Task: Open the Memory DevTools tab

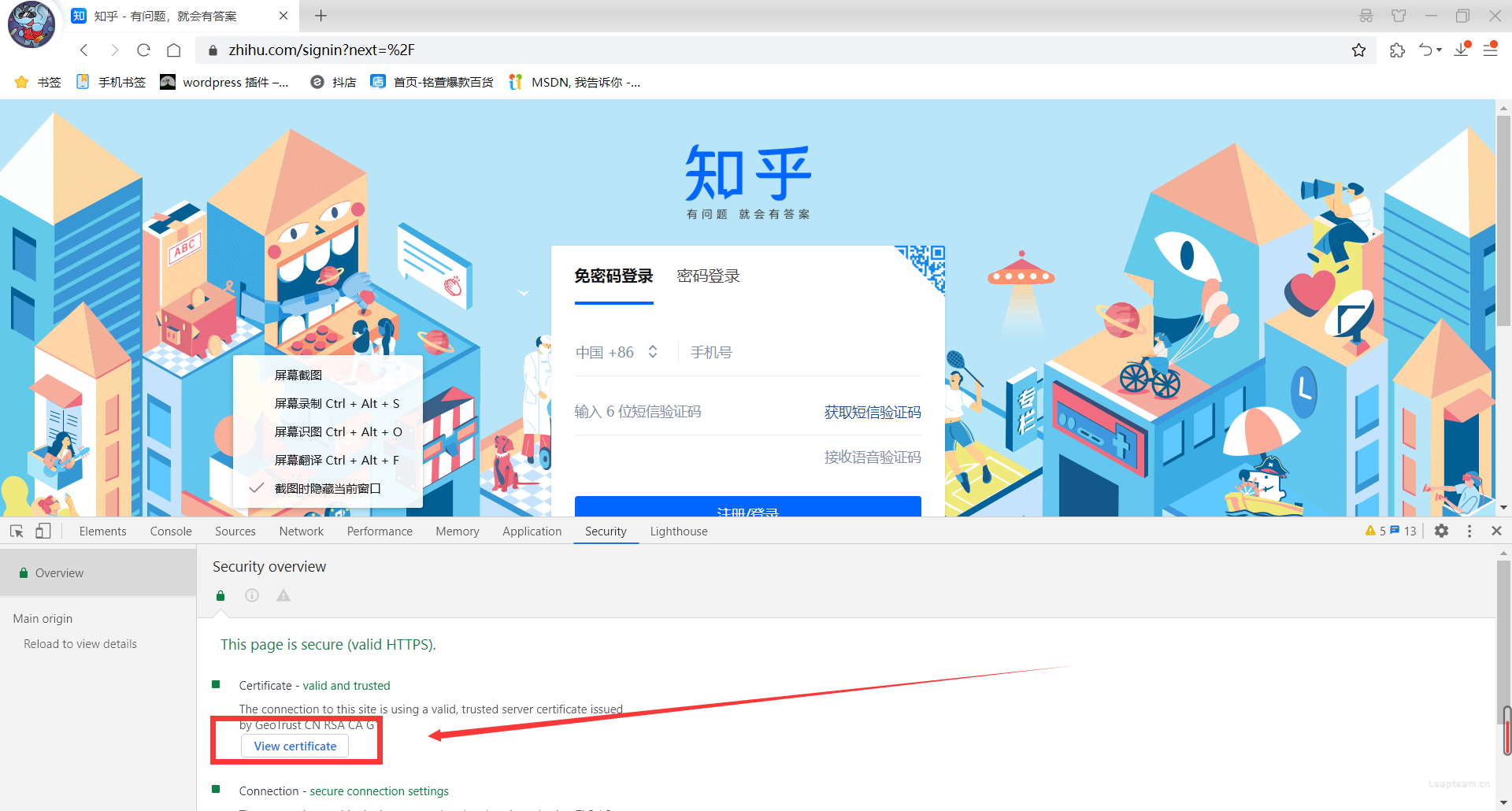Action: (458, 531)
